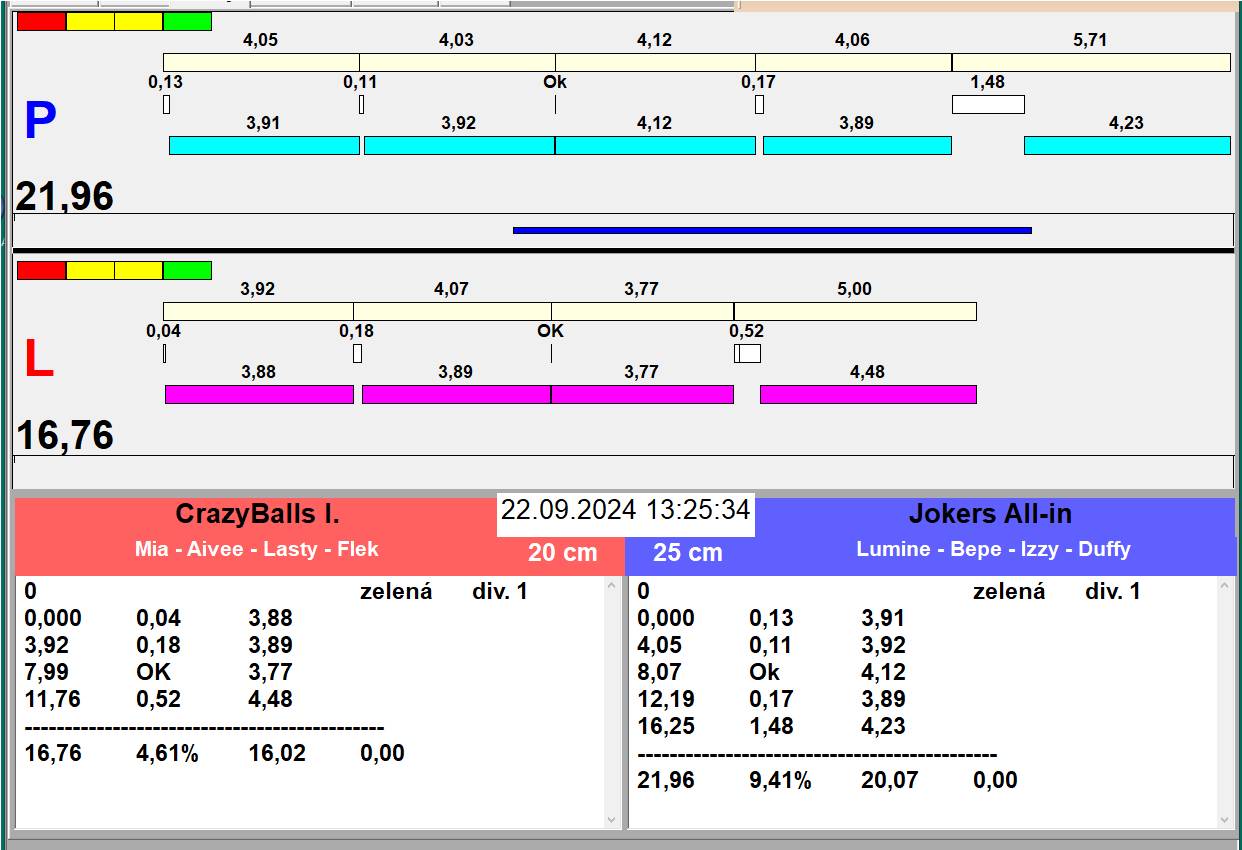Viewport: 1242px width, 850px height.
Task: Click the green light in lane P
Action: tap(187, 21)
